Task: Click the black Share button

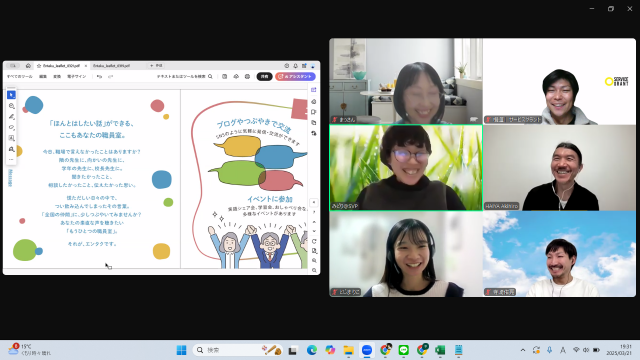Action: coord(264,76)
